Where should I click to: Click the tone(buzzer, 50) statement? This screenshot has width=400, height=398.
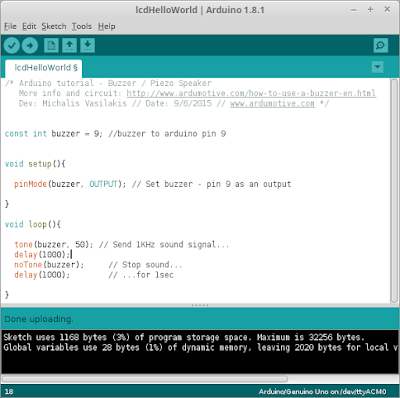(54, 245)
